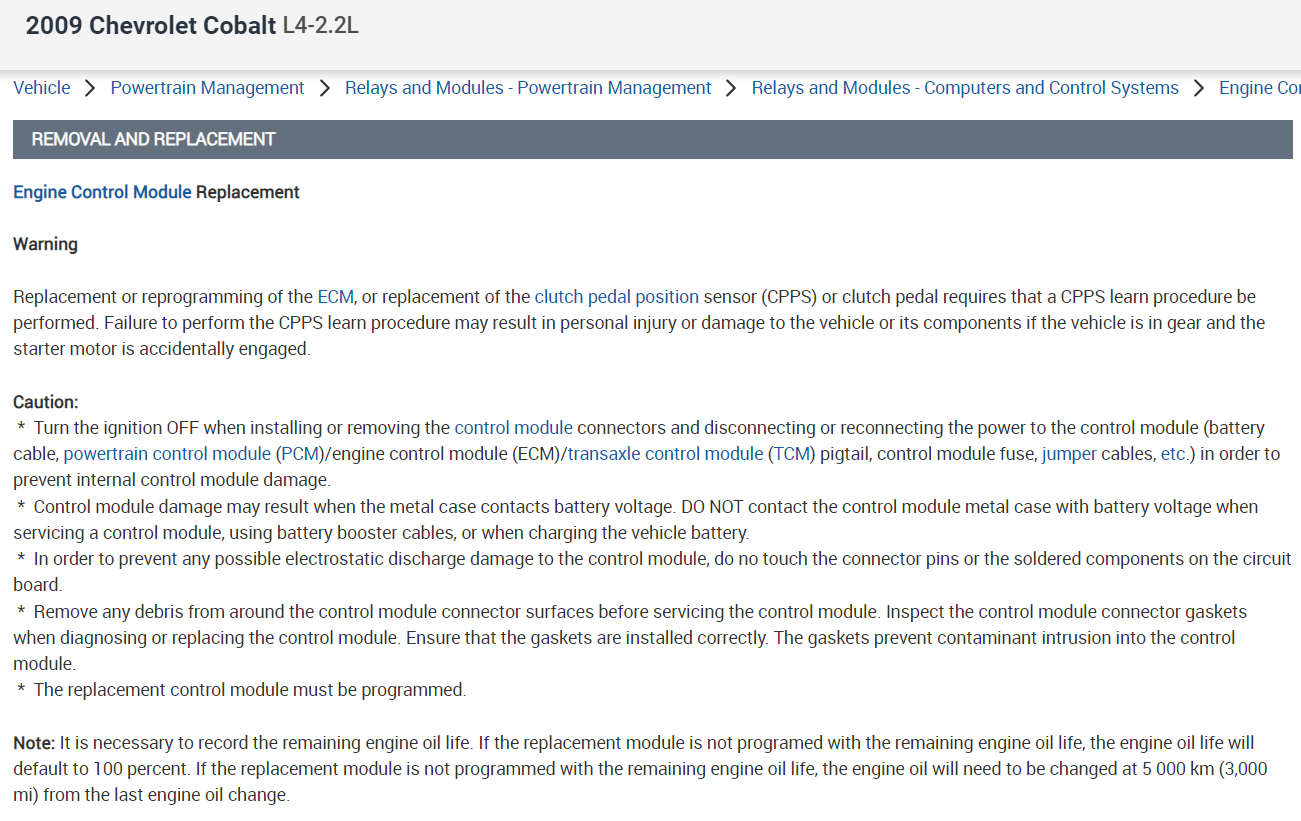Click the 'Warning' heading
Image resolution: width=1301 pixels, height=821 pixels.
pos(45,244)
